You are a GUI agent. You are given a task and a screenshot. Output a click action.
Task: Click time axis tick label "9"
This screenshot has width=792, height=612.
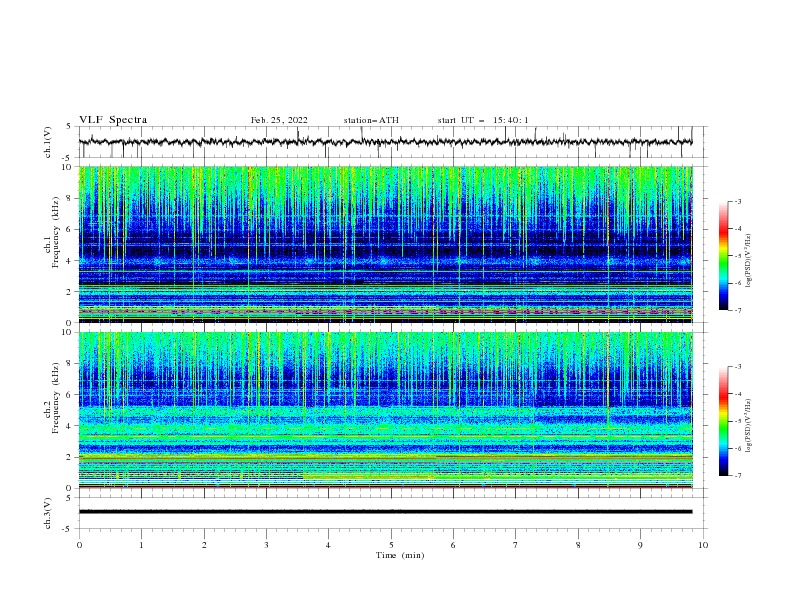(x=640, y=545)
